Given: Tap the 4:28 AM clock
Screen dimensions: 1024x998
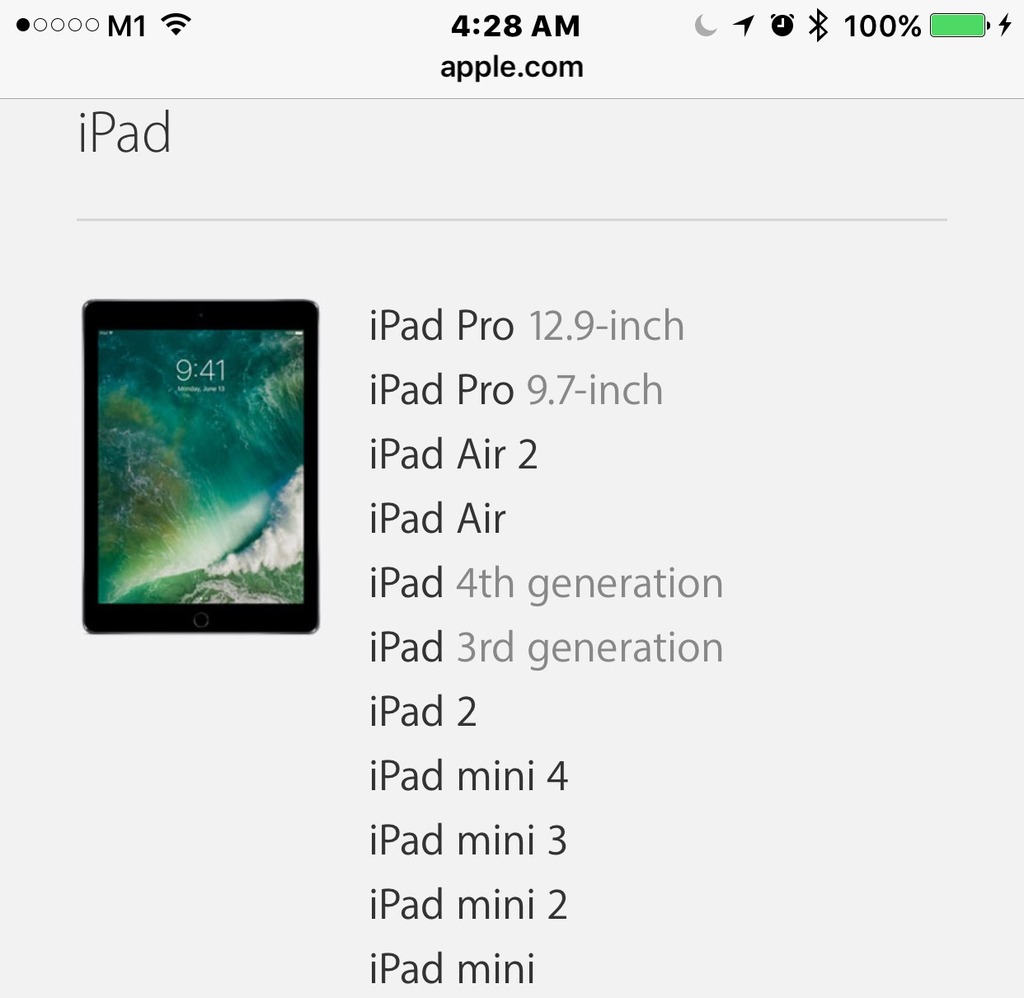Looking at the screenshot, I should (515, 26).
